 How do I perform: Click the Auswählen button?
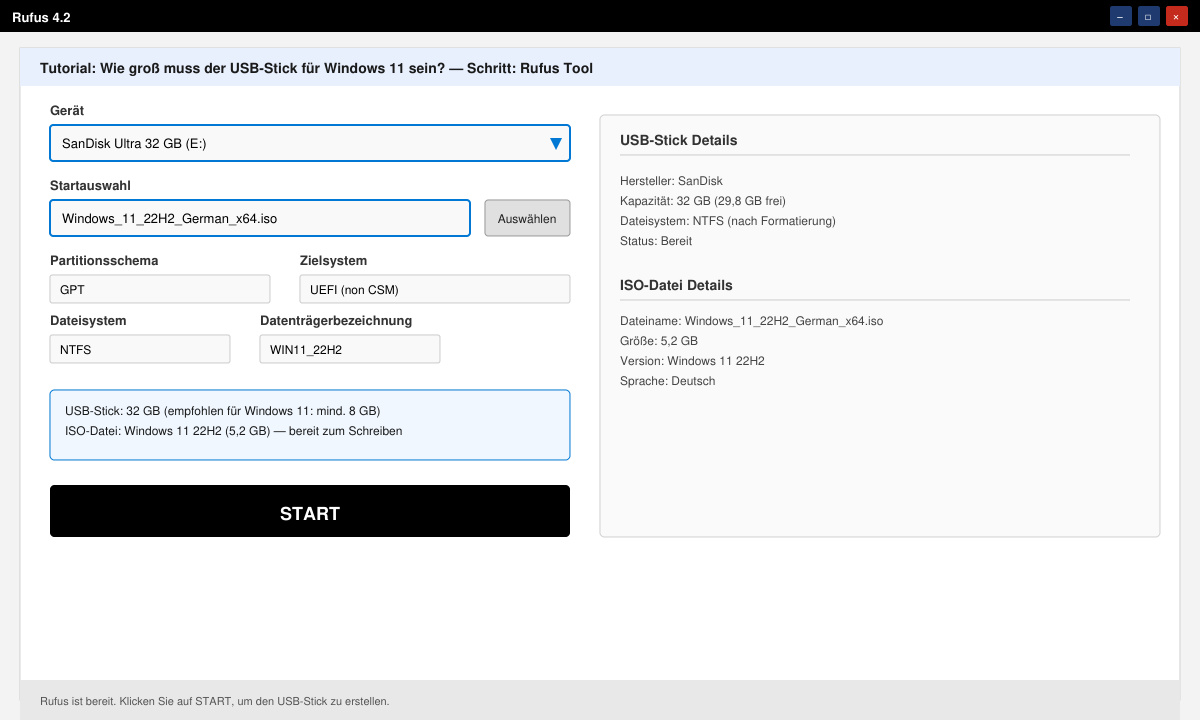point(527,218)
